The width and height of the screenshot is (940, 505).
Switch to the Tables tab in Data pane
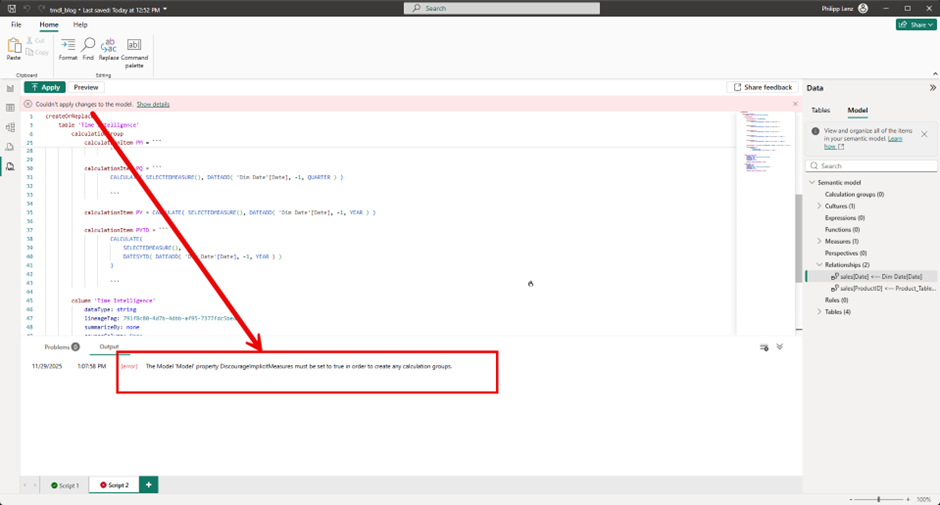click(820, 110)
